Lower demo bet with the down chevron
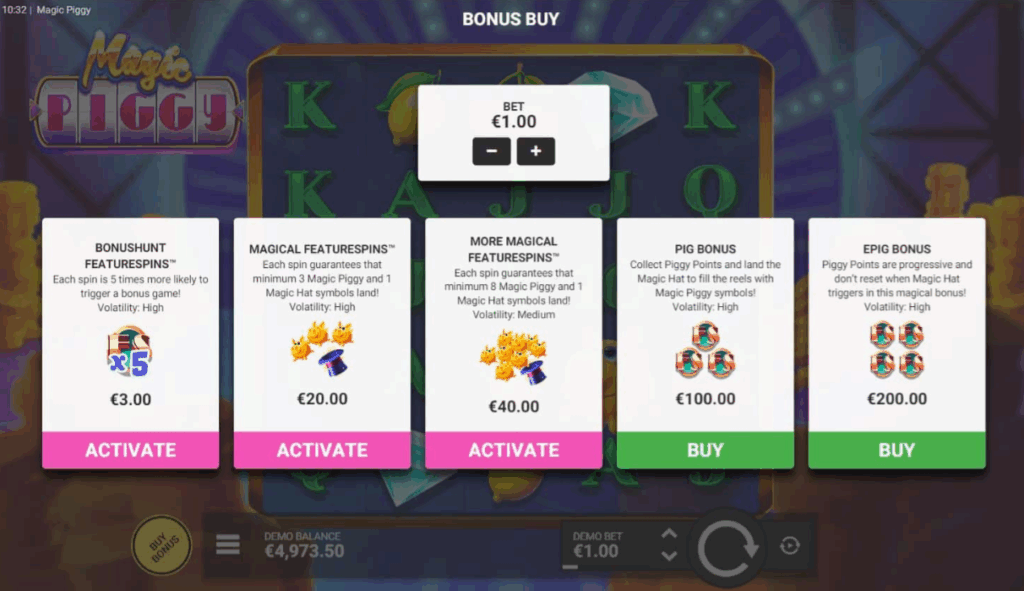The height and width of the screenshot is (591, 1024). (x=669, y=556)
